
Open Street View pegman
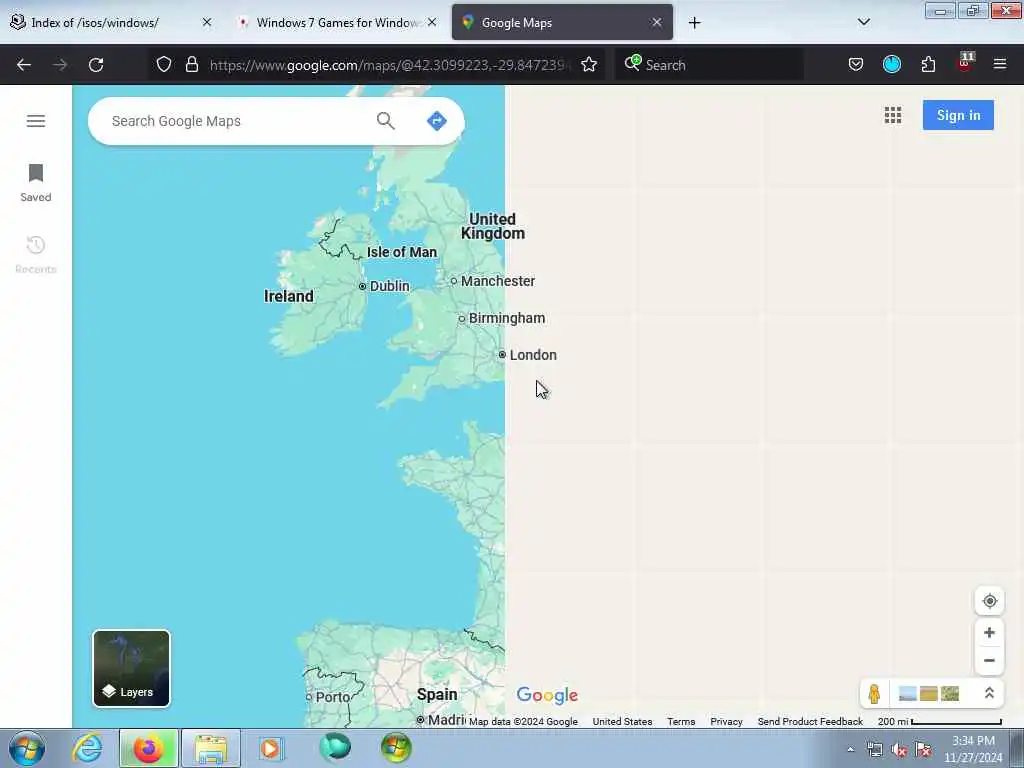(x=874, y=694)
